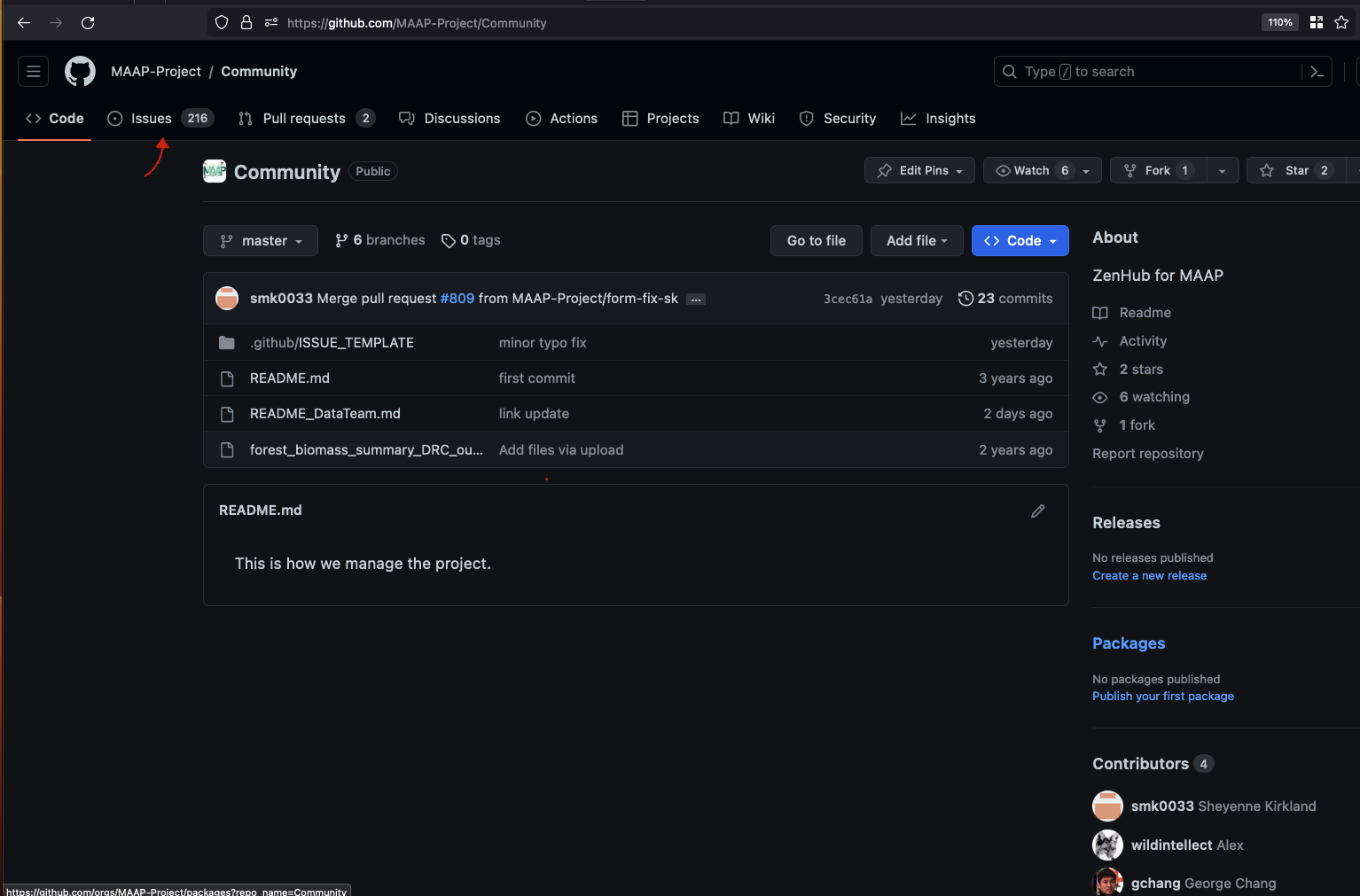Open MAAP-Project organization breadcrumb link
The image size is (1360, 896).
pyautogui.click(x=156, y=72)
